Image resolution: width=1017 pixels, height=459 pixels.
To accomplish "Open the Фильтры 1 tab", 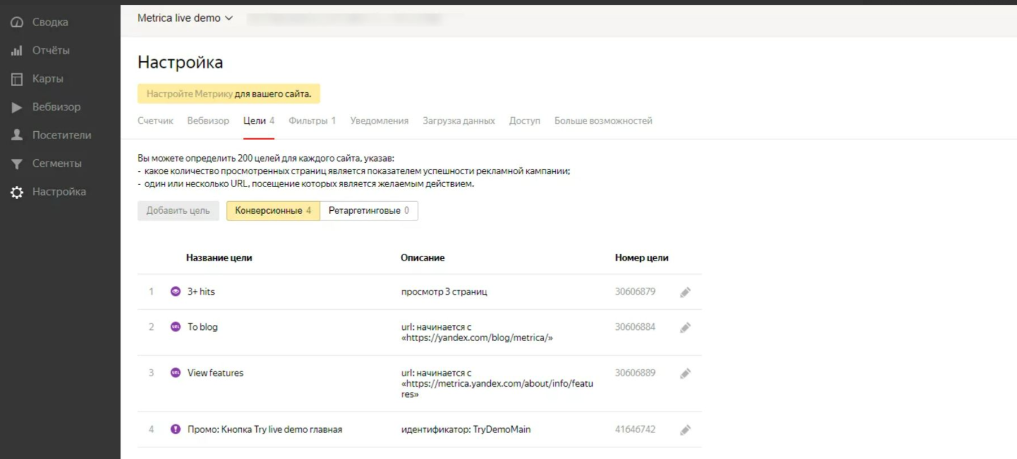I will [313, 121].
